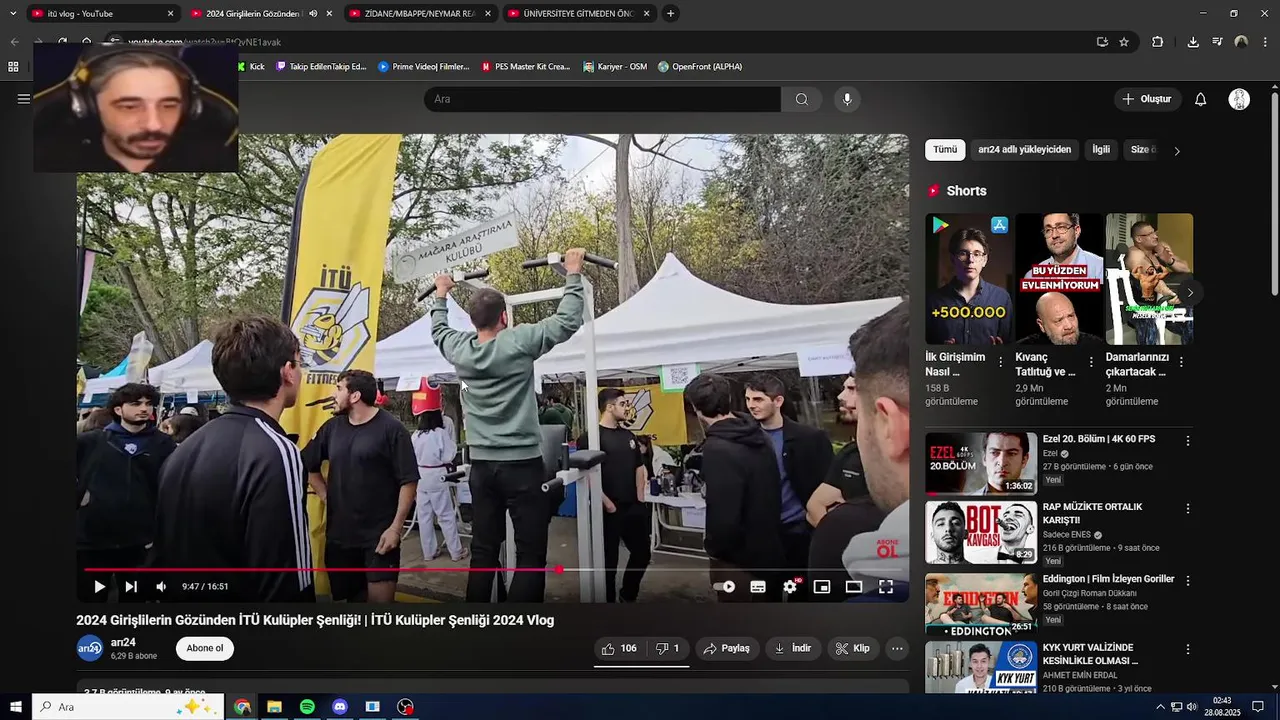Skip to the next video
This screenshot has width=1280, height=720.
click(131, 587)
